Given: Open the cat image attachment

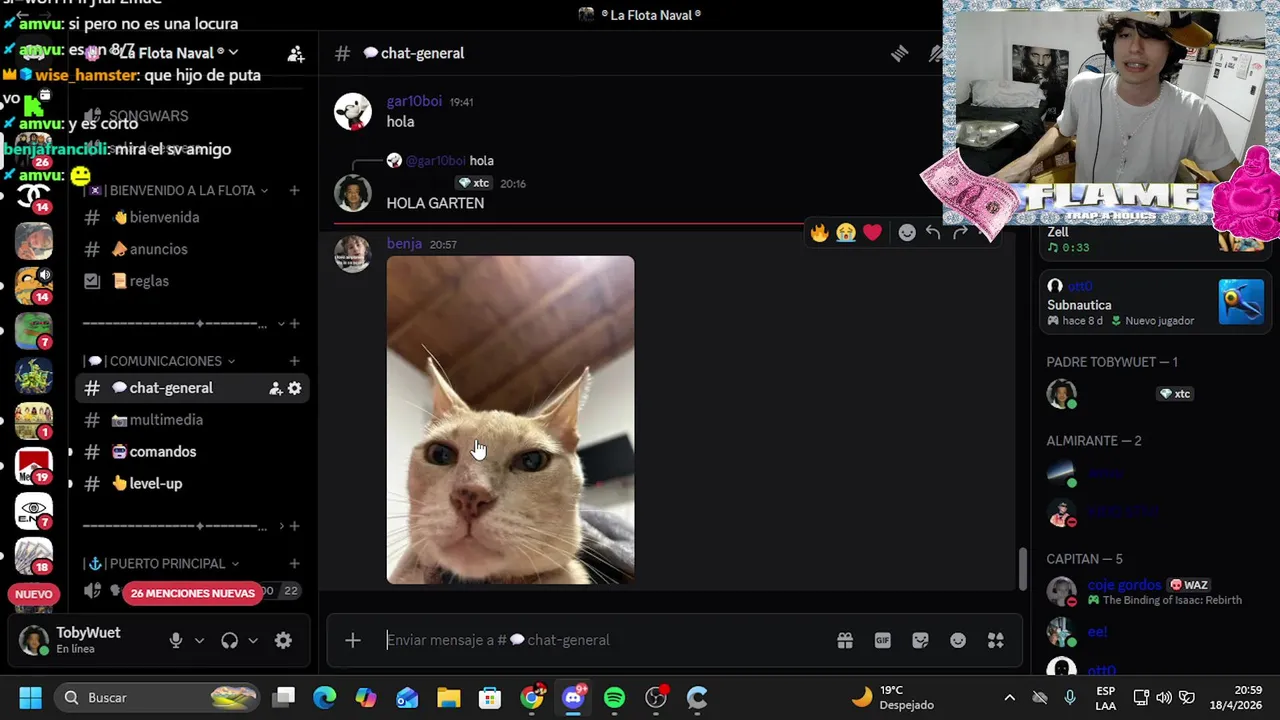Looking at the screenshot, I should [510, 420].
